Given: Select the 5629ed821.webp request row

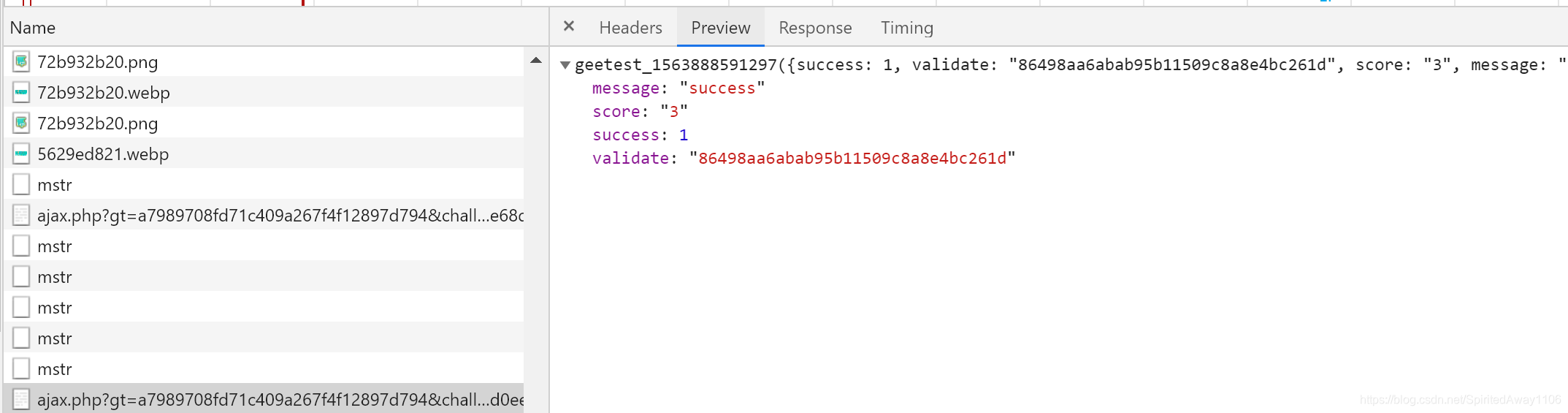Looking at the screenshot, I should coord(264,154).
